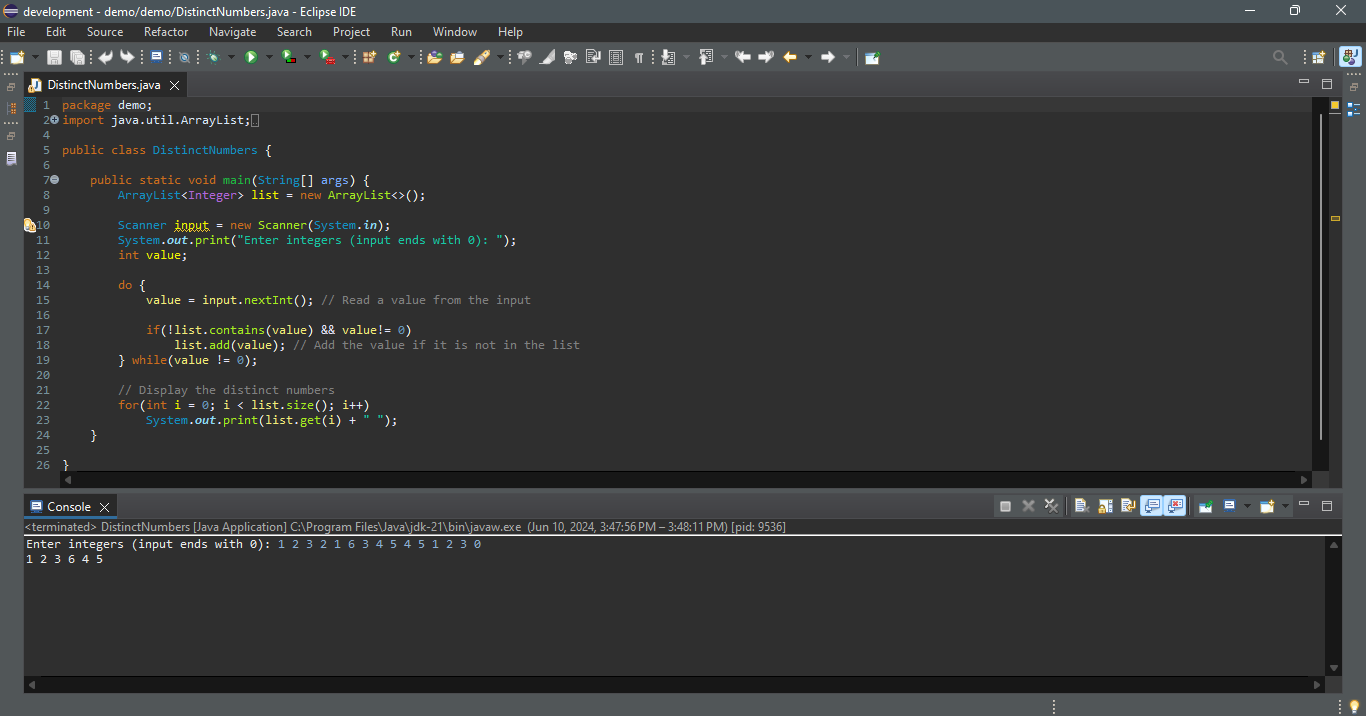
Task: Open the Run button dropdown arrow
Action: pos(269,58)
